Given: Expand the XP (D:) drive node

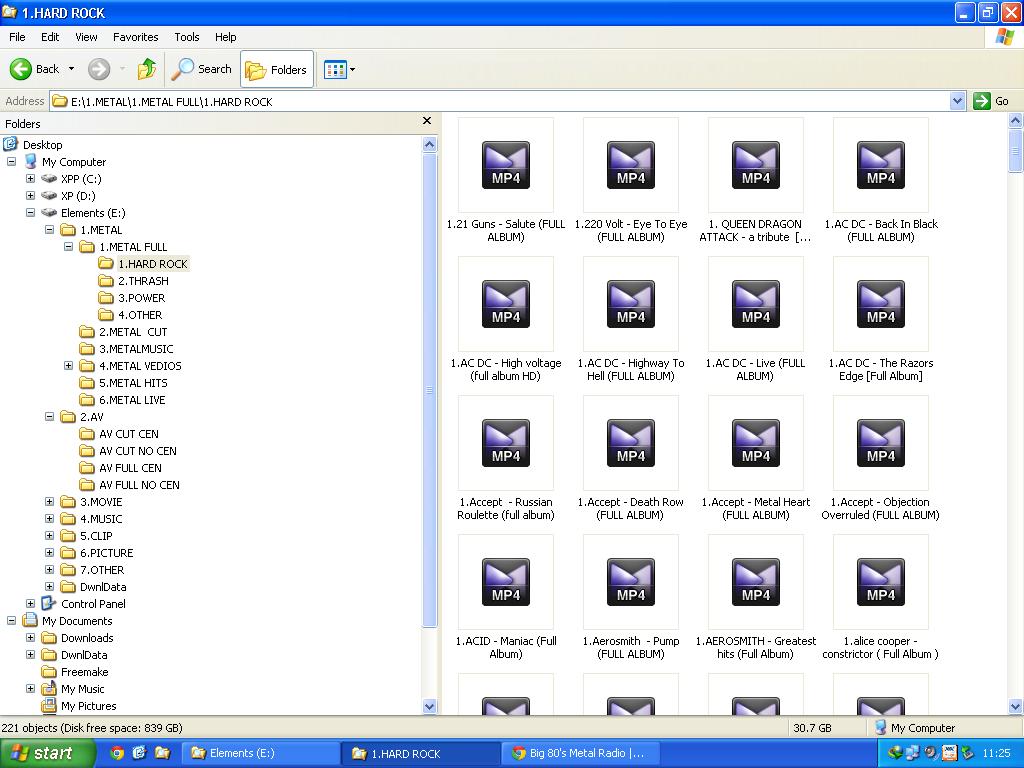Looking at the screenshot, I should click(30, 195).
